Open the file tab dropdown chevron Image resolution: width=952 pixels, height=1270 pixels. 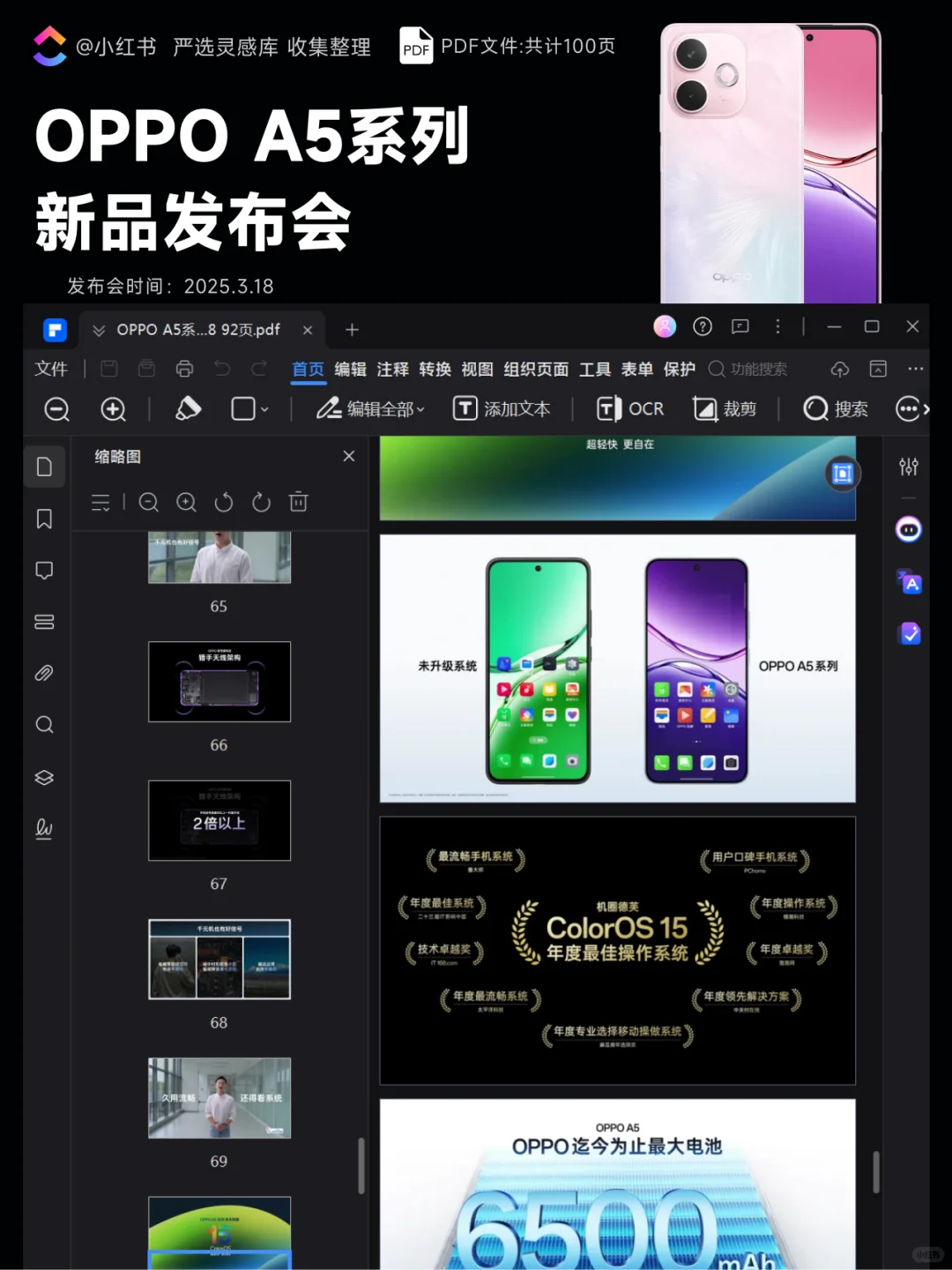(99, 330)
